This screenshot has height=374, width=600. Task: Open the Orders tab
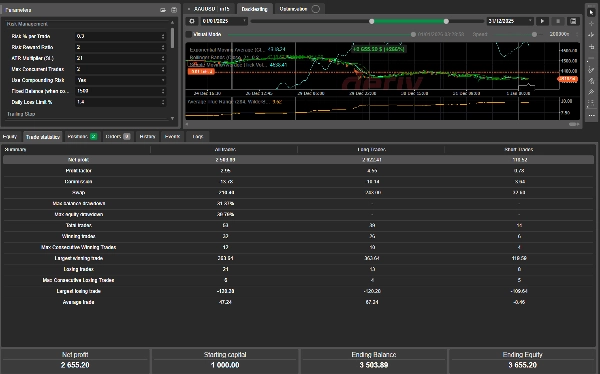click(117, 137)
